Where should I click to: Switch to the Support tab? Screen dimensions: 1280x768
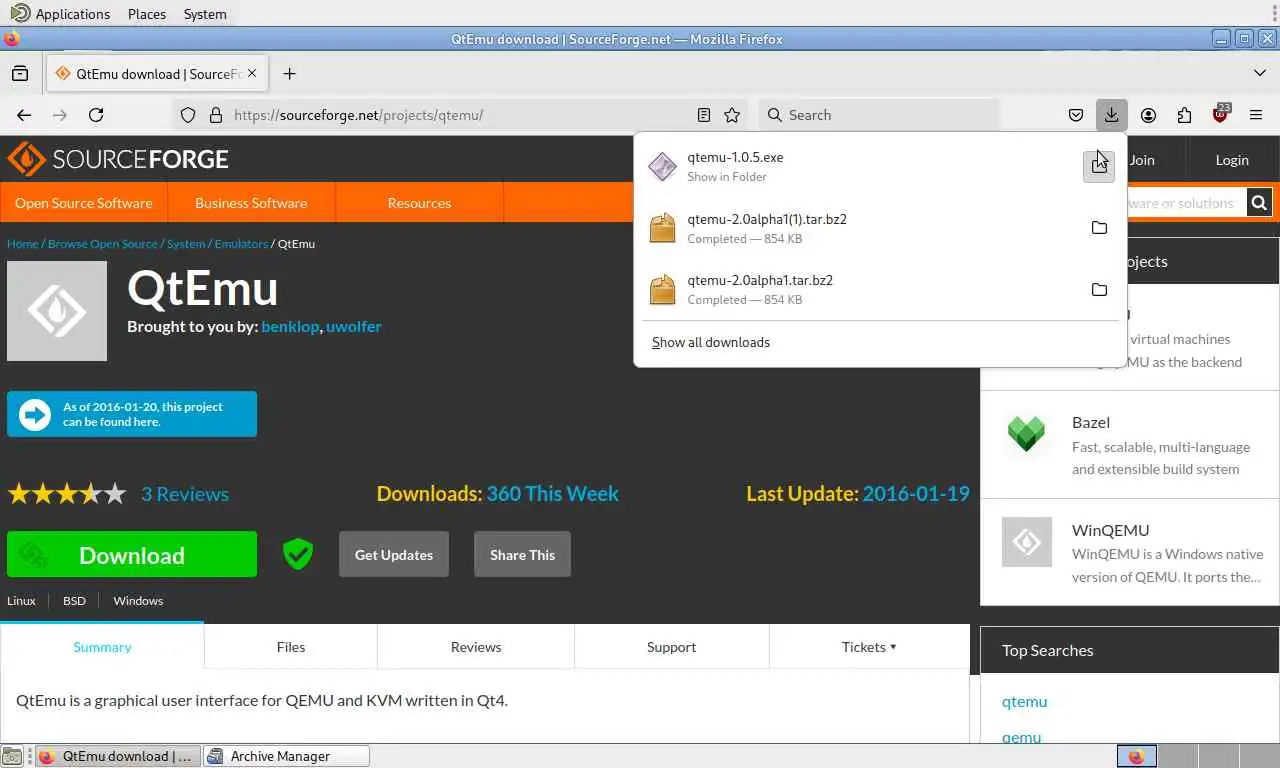coord(671,647)
